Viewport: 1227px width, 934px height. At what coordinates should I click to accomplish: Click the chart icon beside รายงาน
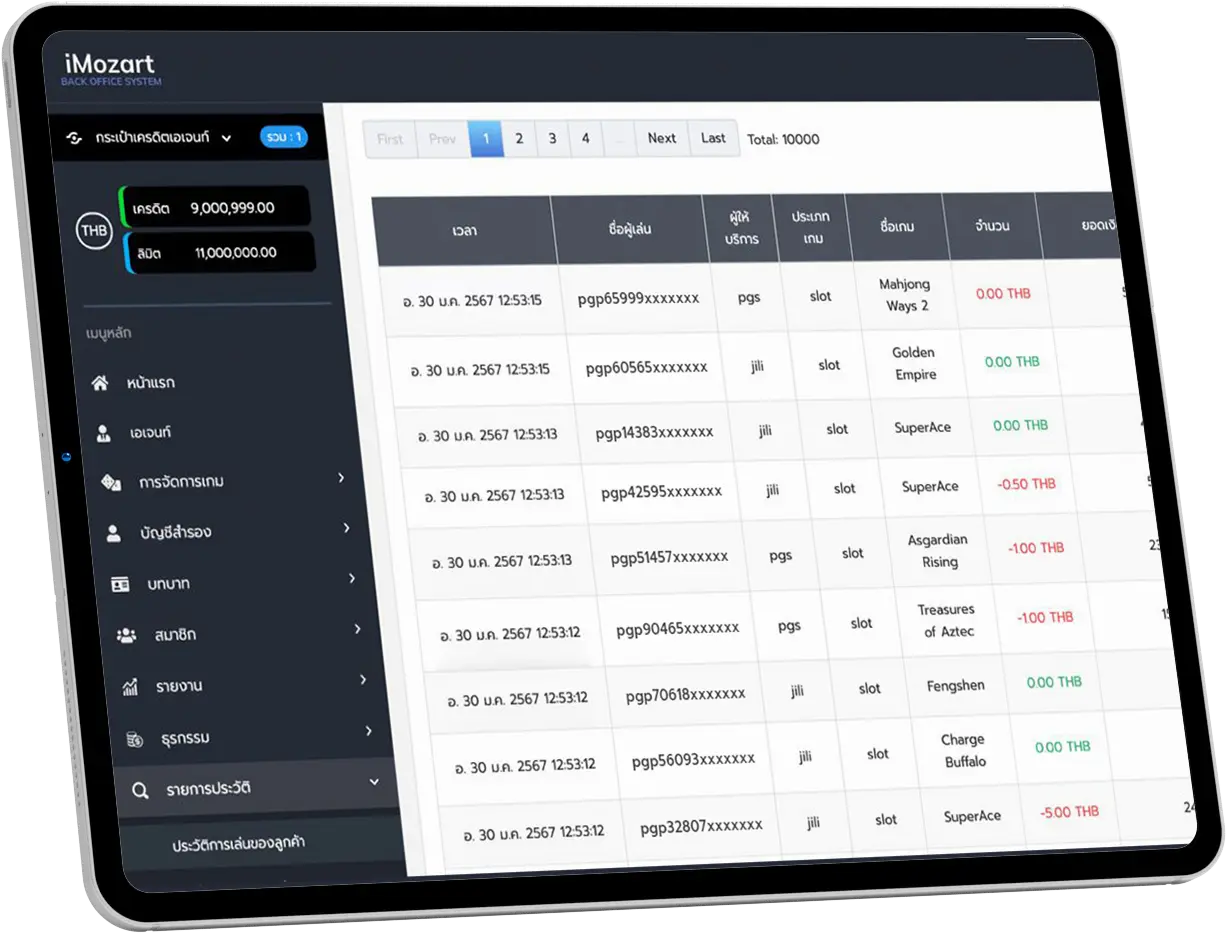[x=130, y=687]
